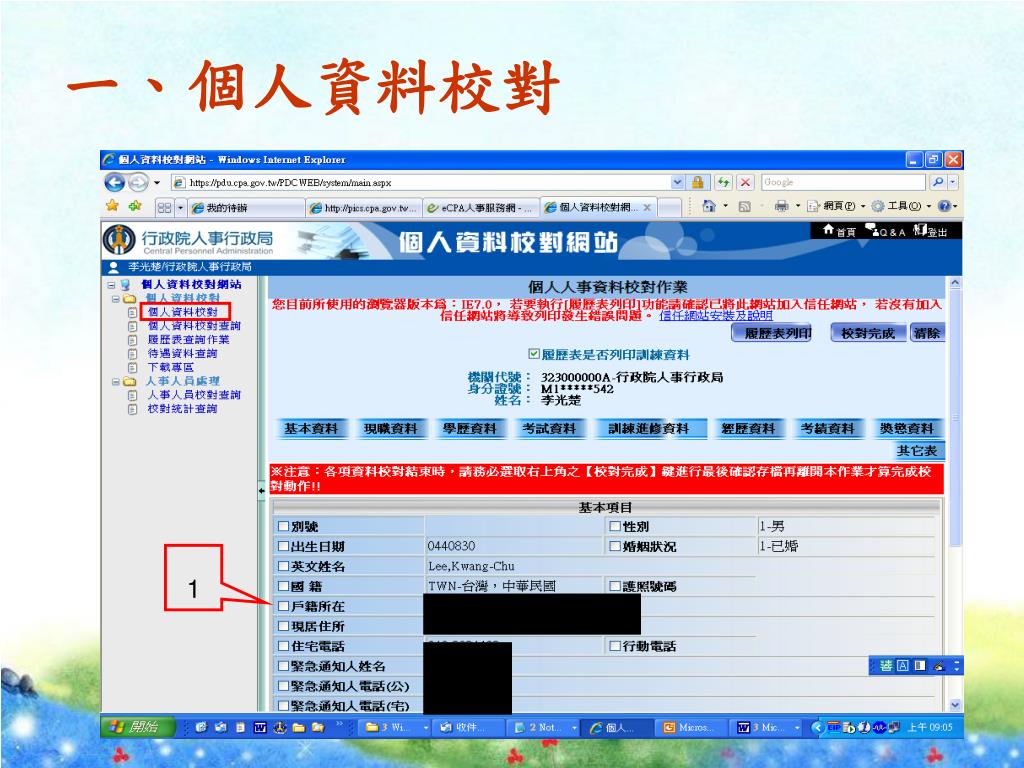Open the Print options dropdown arrow
The image size is (1024, 768).
click(x=797, y=206)
